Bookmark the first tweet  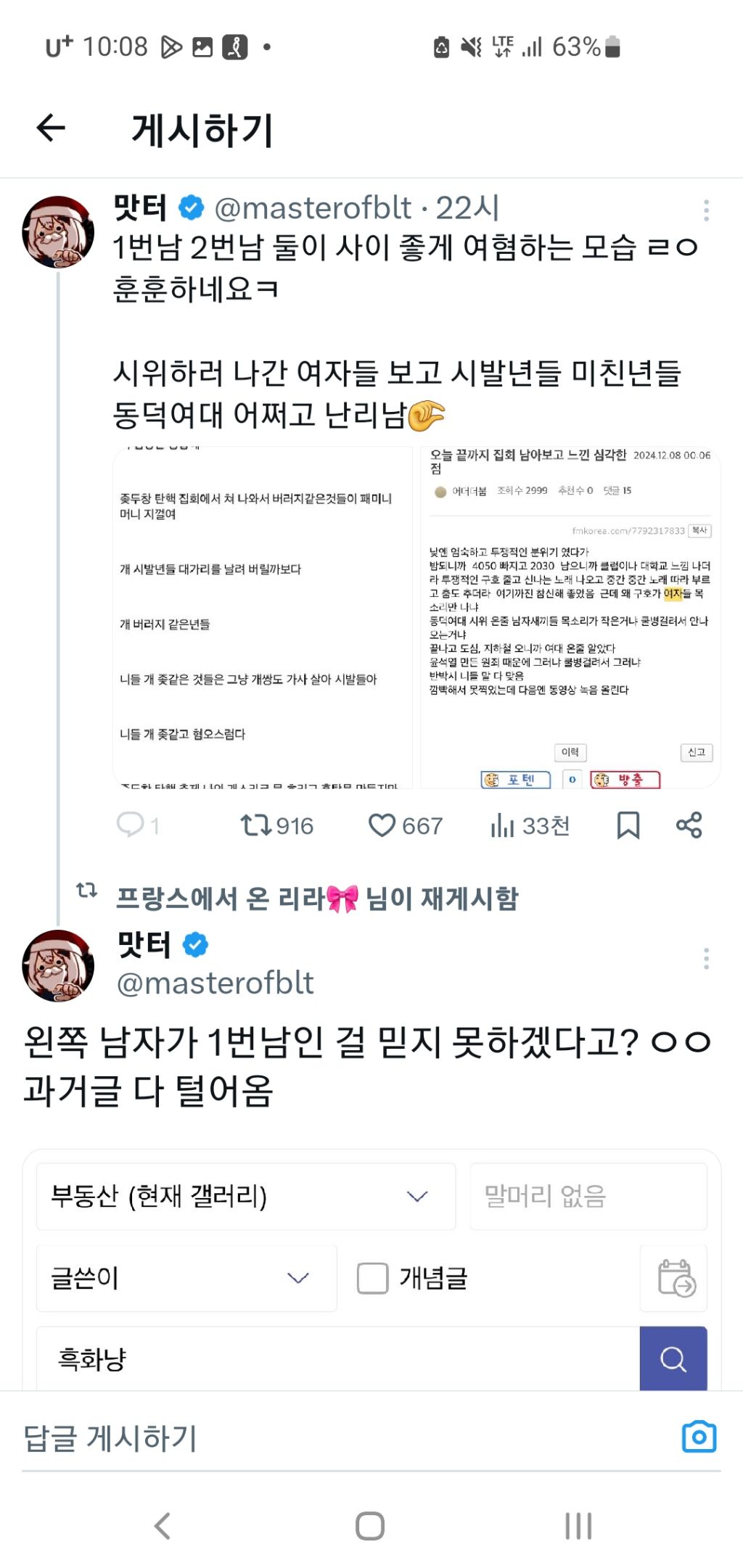click(628, 825)
